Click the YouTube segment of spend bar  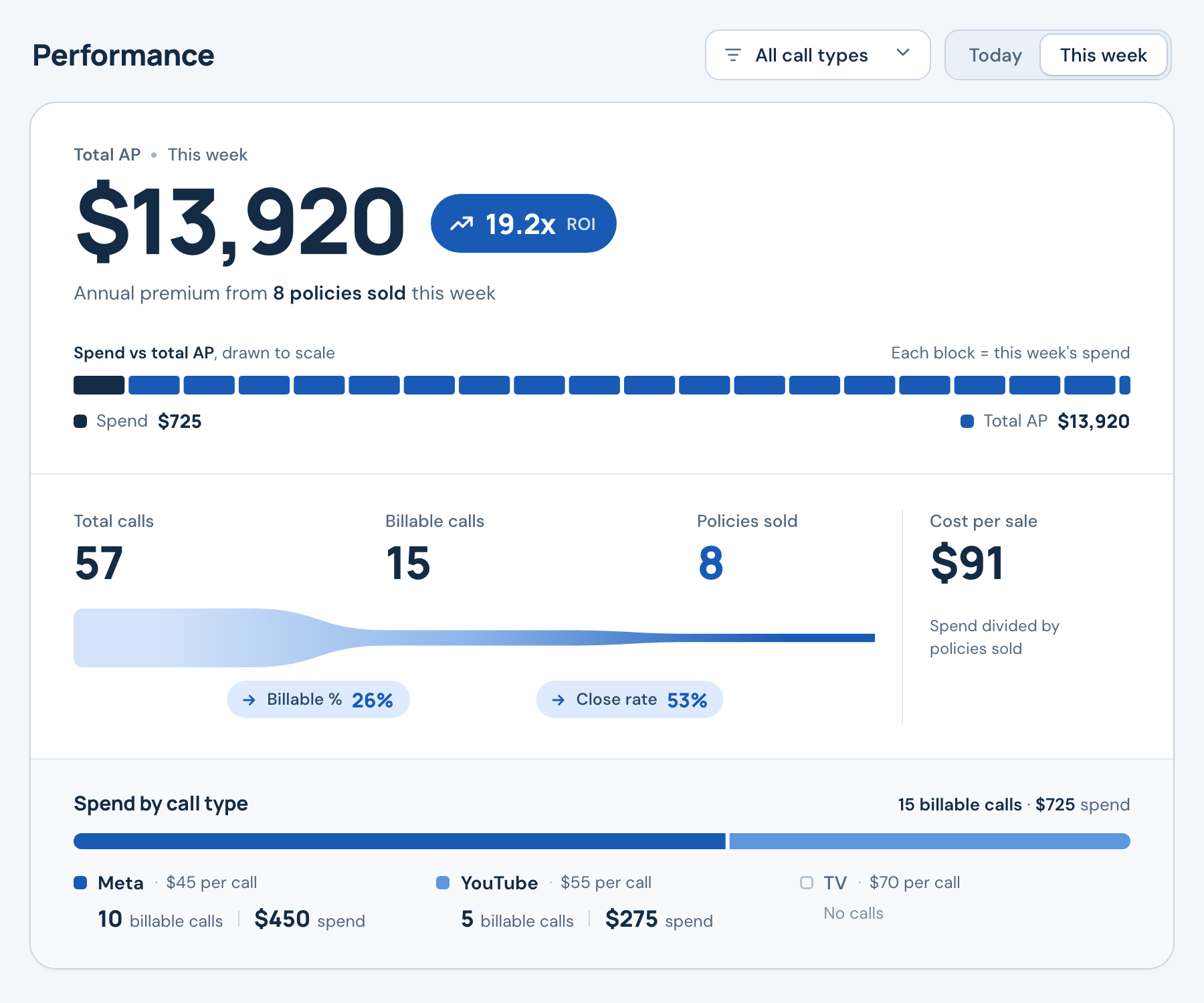coord(930,841)
